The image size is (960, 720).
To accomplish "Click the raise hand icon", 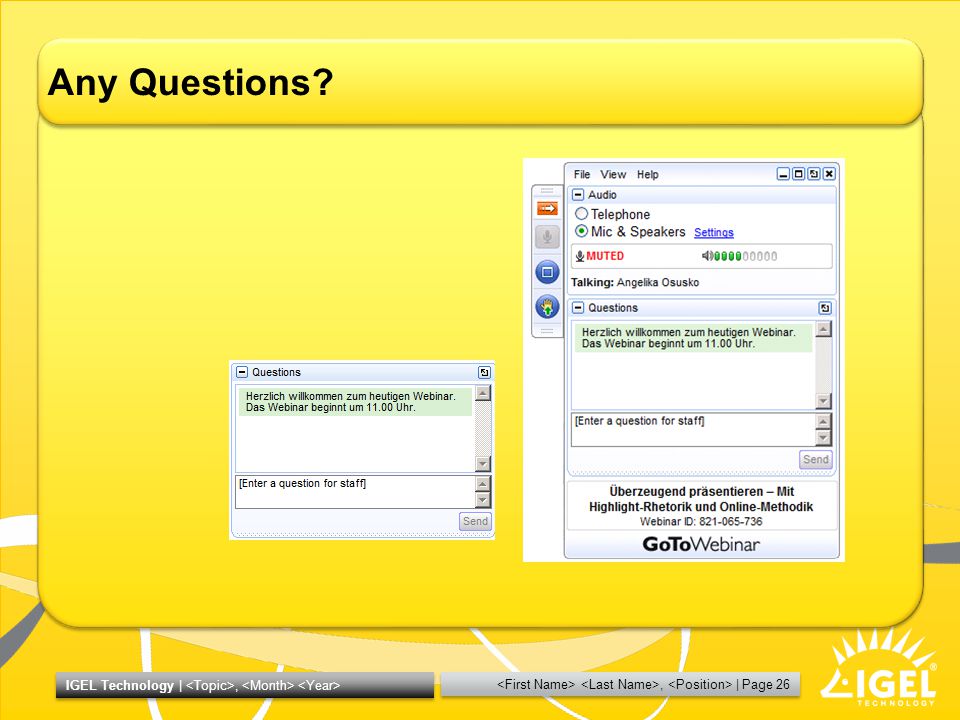I will 547,307.
